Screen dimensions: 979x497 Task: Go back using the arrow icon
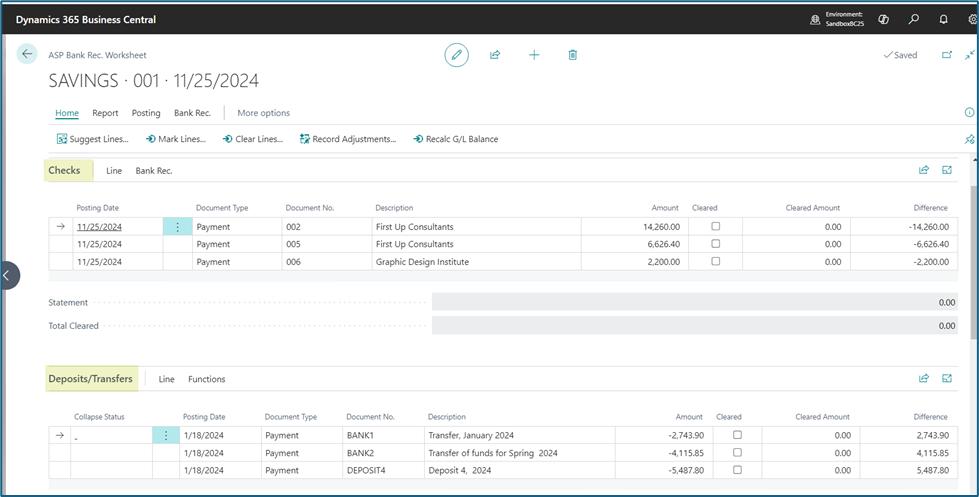27,54
